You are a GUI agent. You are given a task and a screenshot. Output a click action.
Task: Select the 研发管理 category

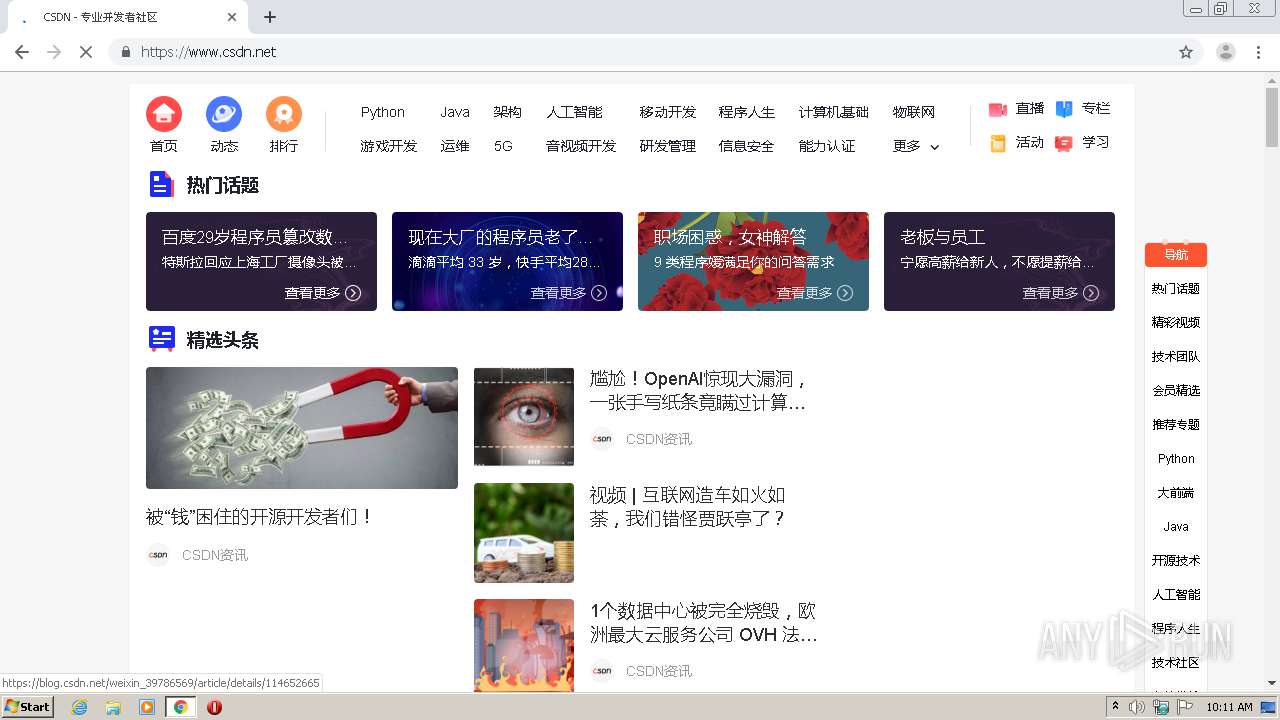pyautogui.click(x=668, y=146)
